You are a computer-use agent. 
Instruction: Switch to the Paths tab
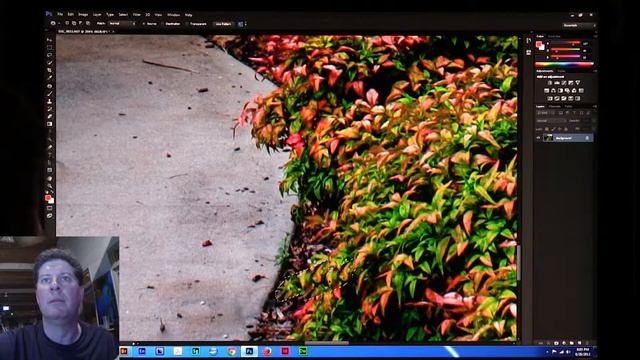(x=569, y=107)
